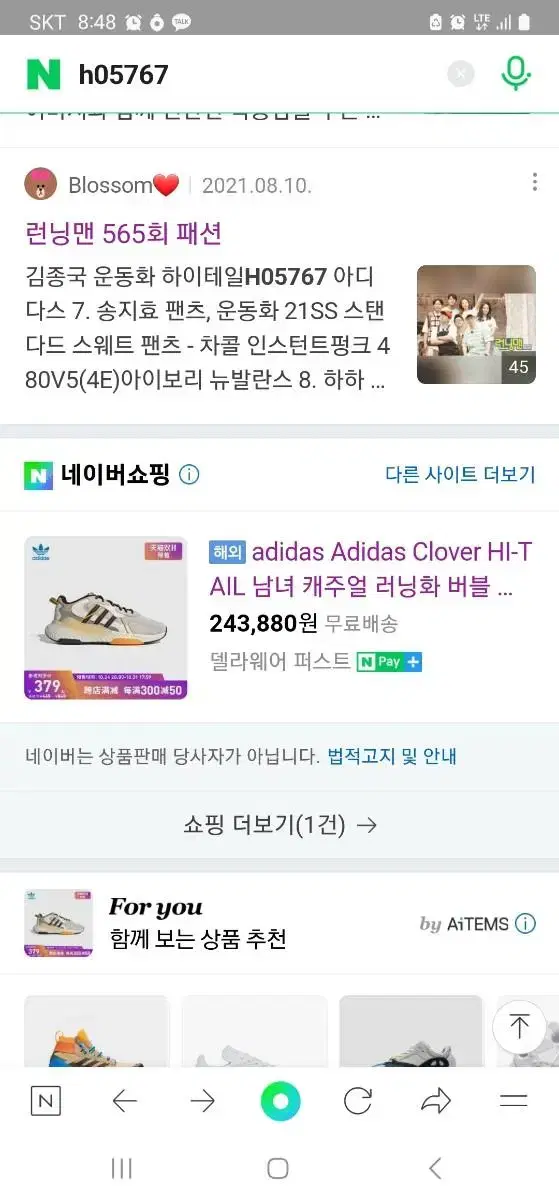Open the 다른 사이트 더보기 link
Screen dimensions: 559x1200
tap(461, 474)
